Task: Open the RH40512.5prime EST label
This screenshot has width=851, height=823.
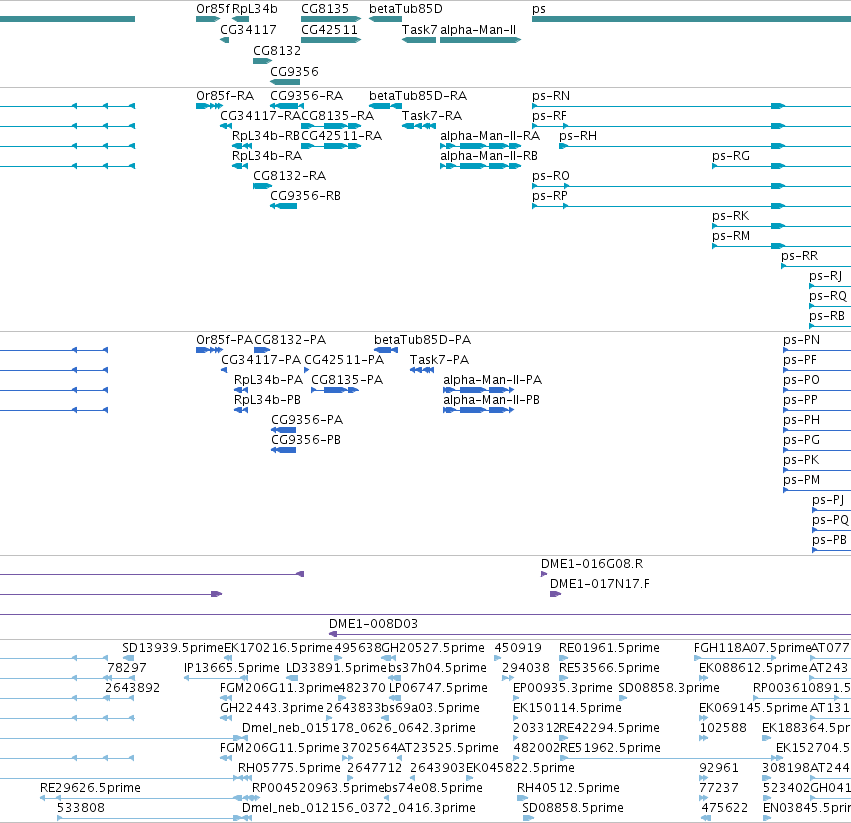Action: pos(568,788)
